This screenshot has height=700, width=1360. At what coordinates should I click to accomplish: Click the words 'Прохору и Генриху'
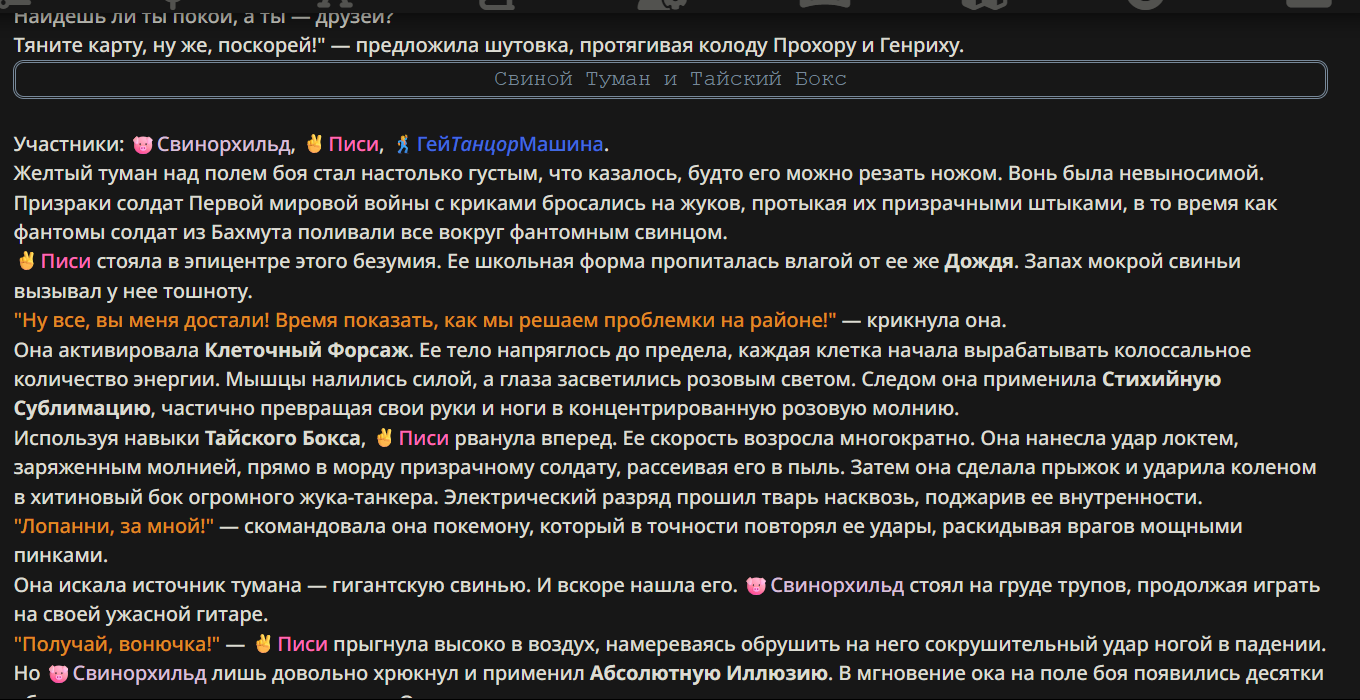coord(868,46)
